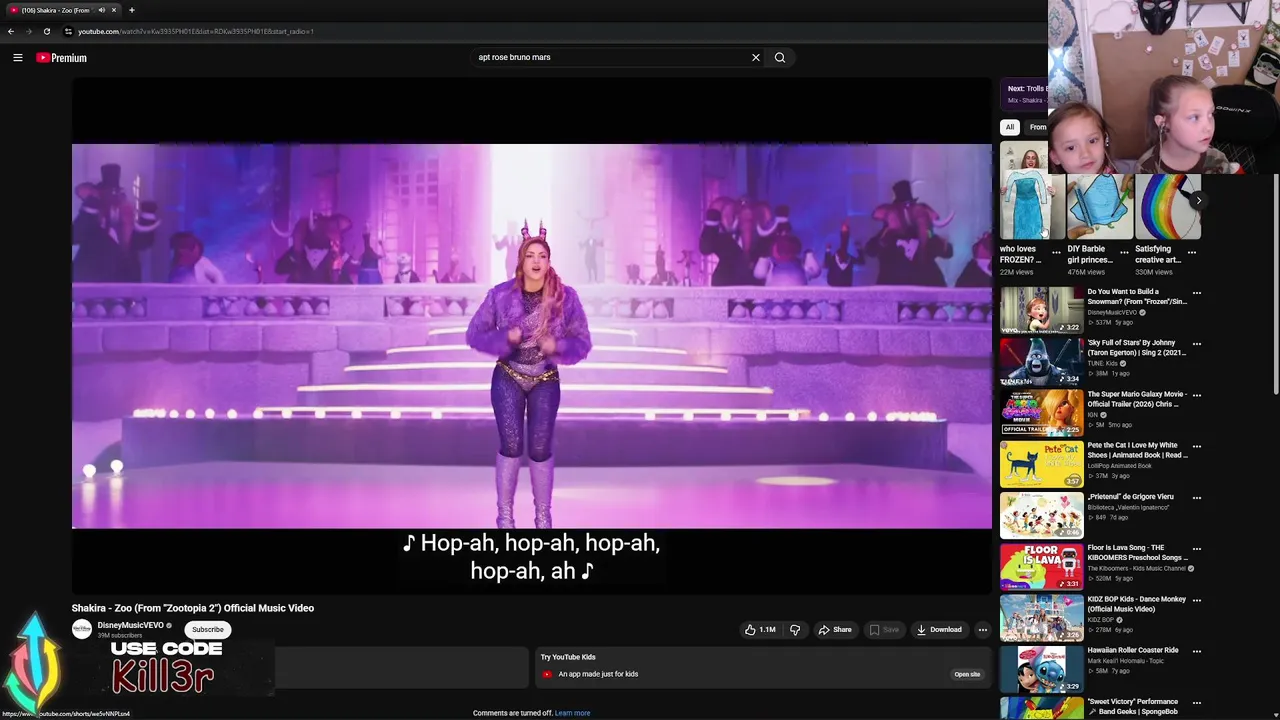Close the Shakira - Zoo browser tab
The height and width of the screenshot is (720, 1280).
(x=114, y=10)
